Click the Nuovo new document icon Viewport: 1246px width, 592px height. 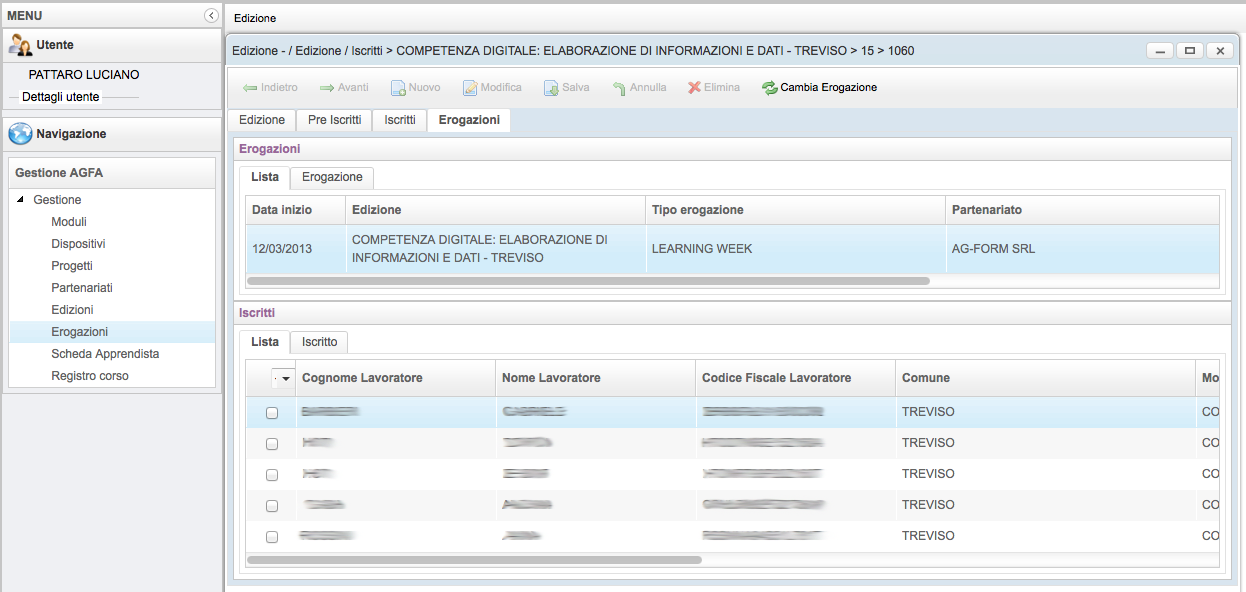coord(398,88)
